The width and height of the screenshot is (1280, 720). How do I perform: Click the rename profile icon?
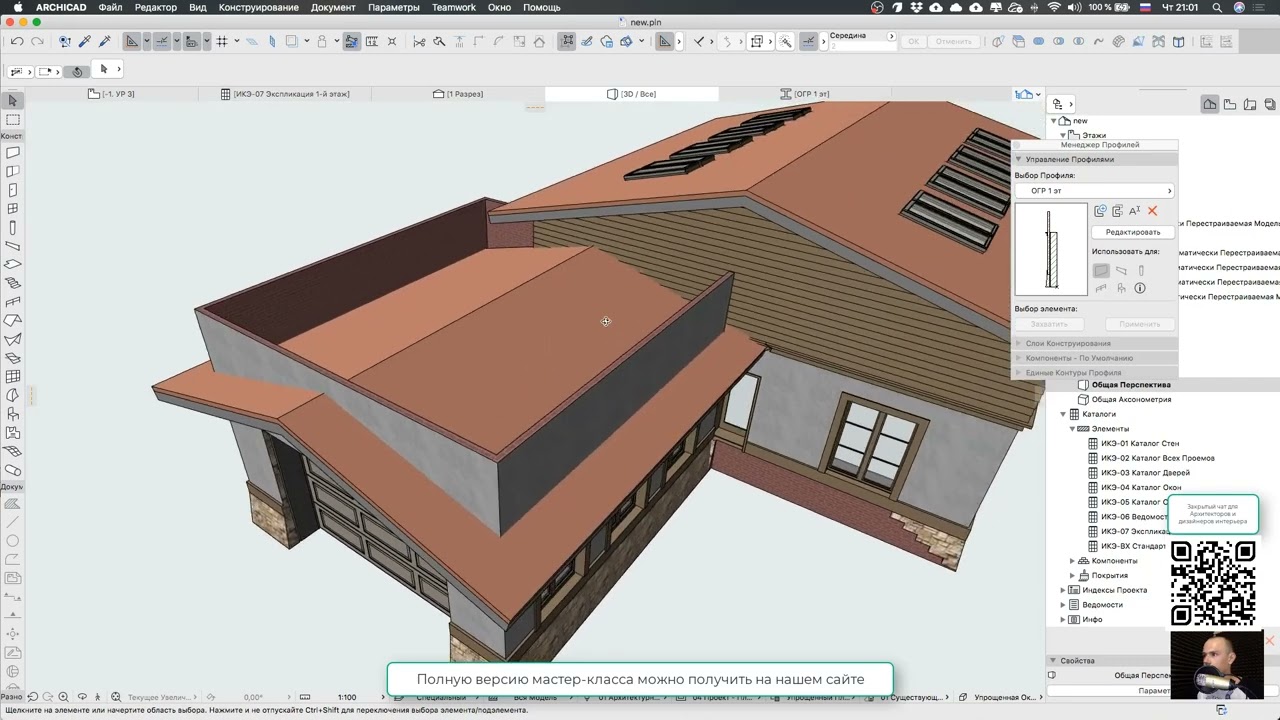click(x=1134, y=211)
